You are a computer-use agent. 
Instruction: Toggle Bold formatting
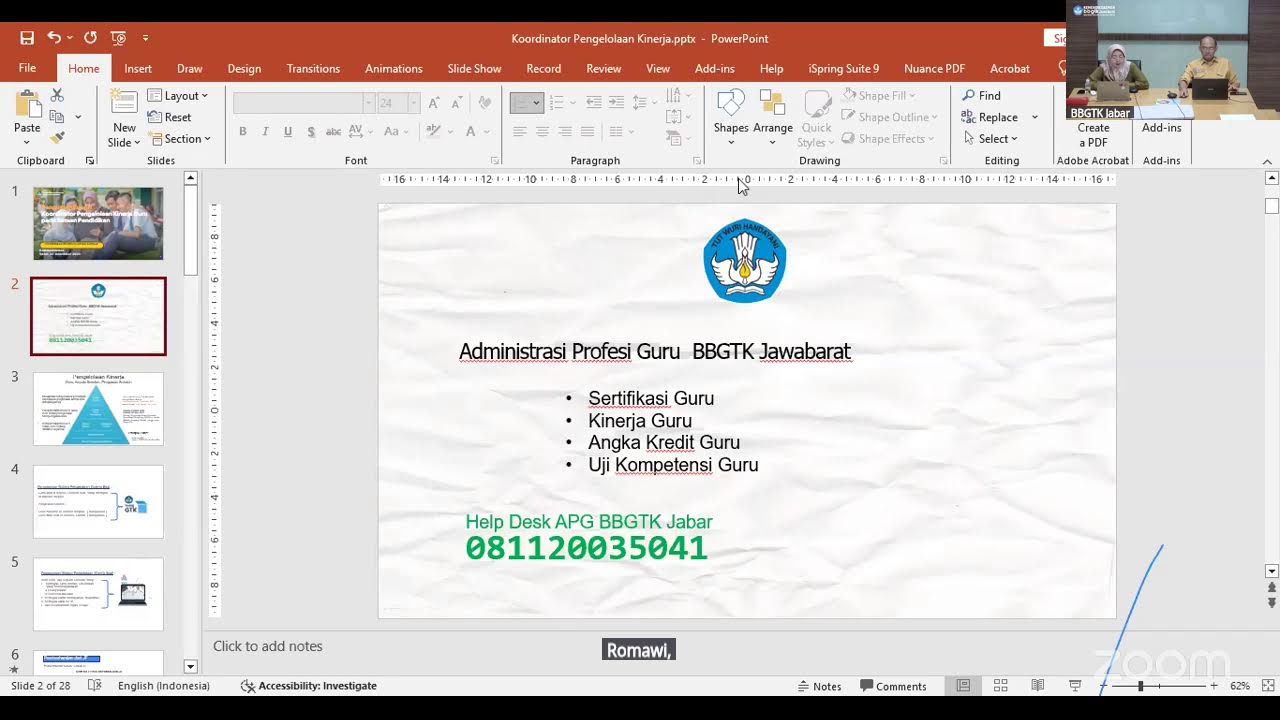pyautogui.click(x=243, y=132)
